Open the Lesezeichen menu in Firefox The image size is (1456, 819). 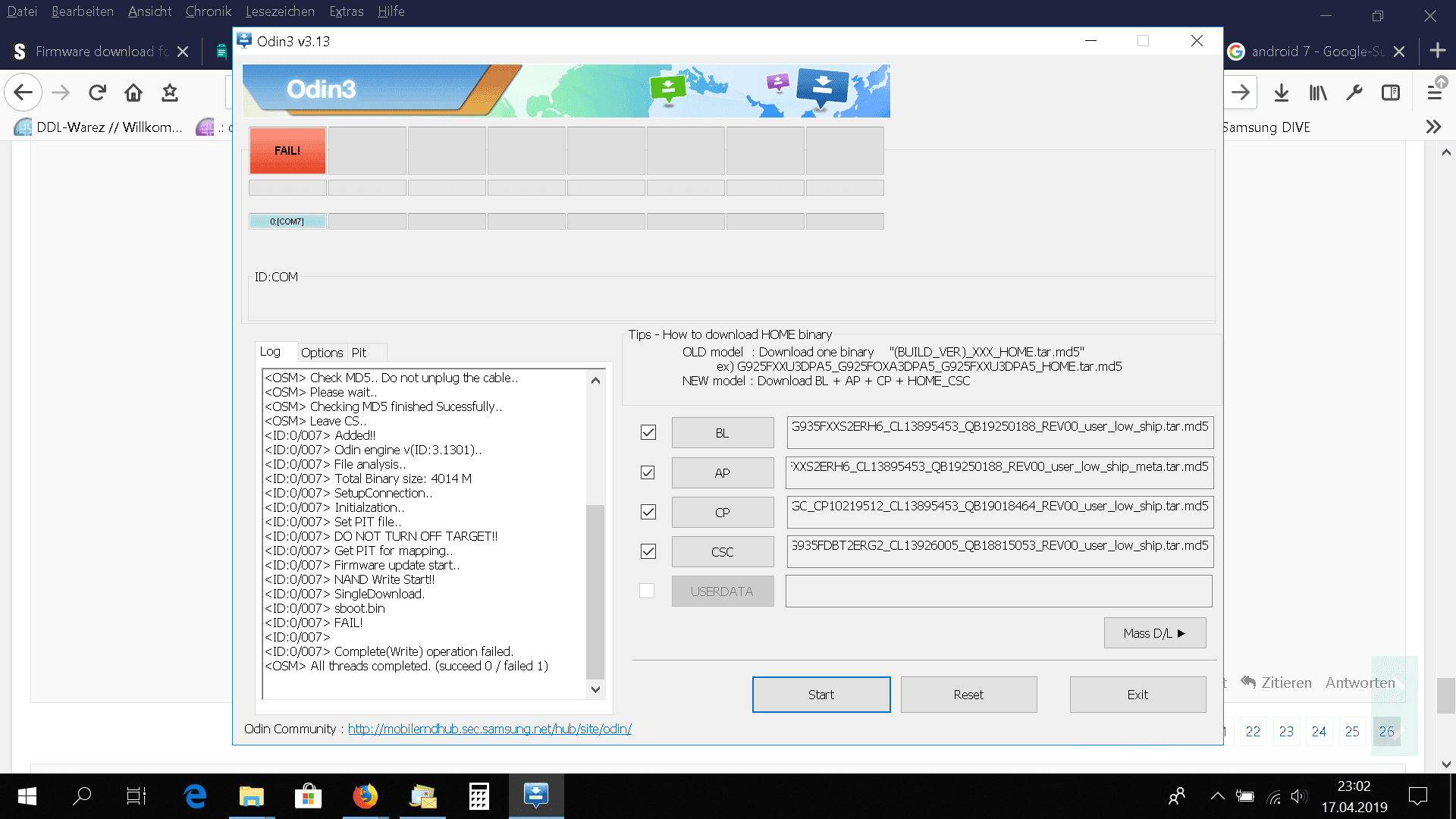(280, 11)
